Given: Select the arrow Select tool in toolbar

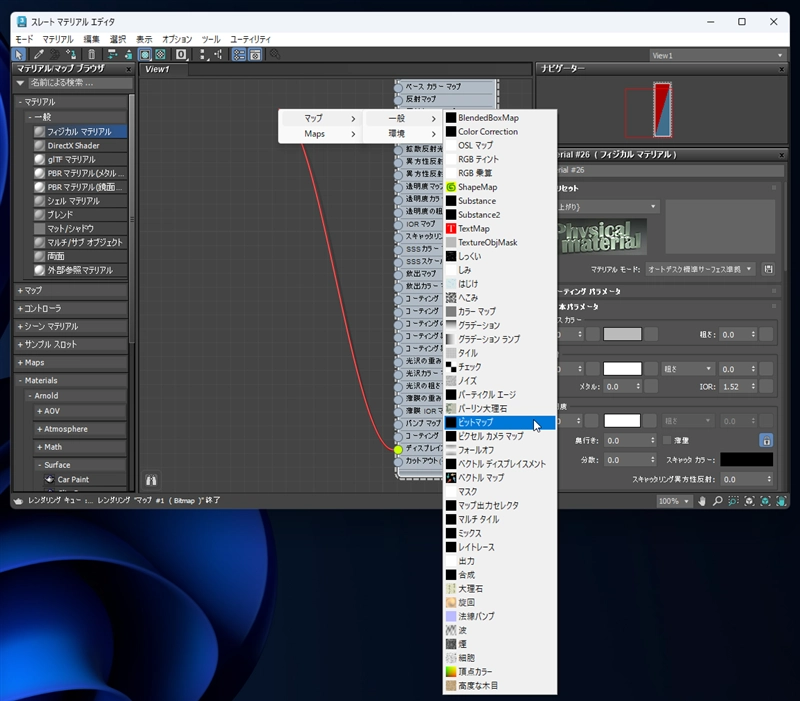Looking at the screenshot, I should [18, 55].
